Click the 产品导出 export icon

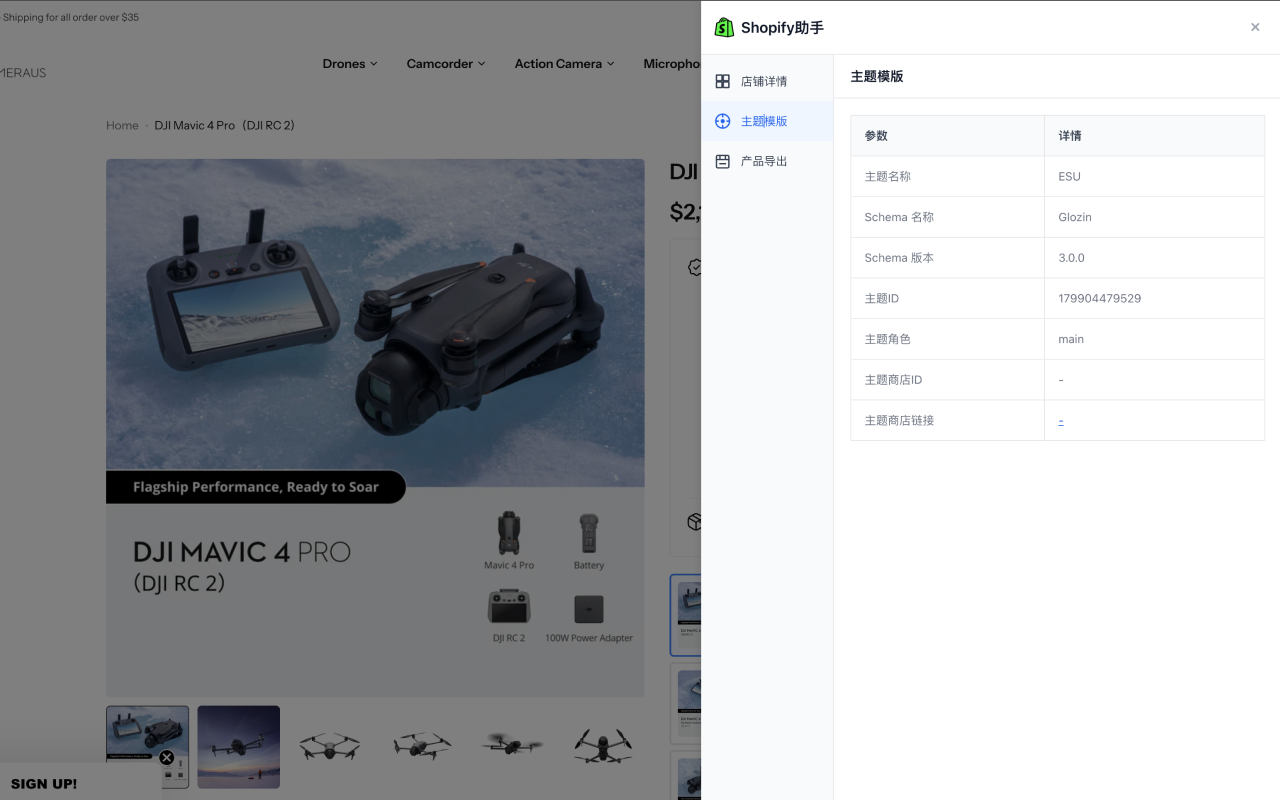[x=723, y=161]
